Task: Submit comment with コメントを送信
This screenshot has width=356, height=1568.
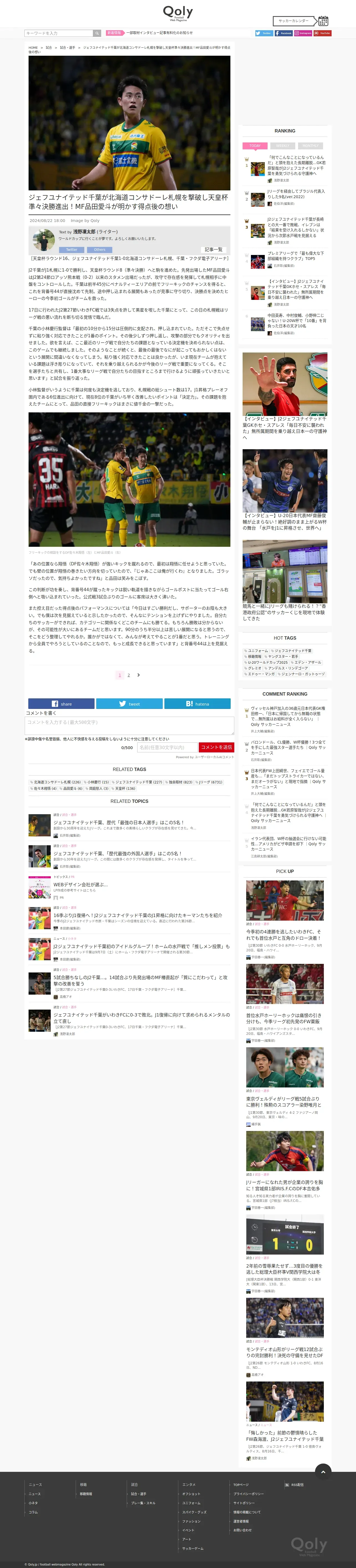Action: (216, 747)
